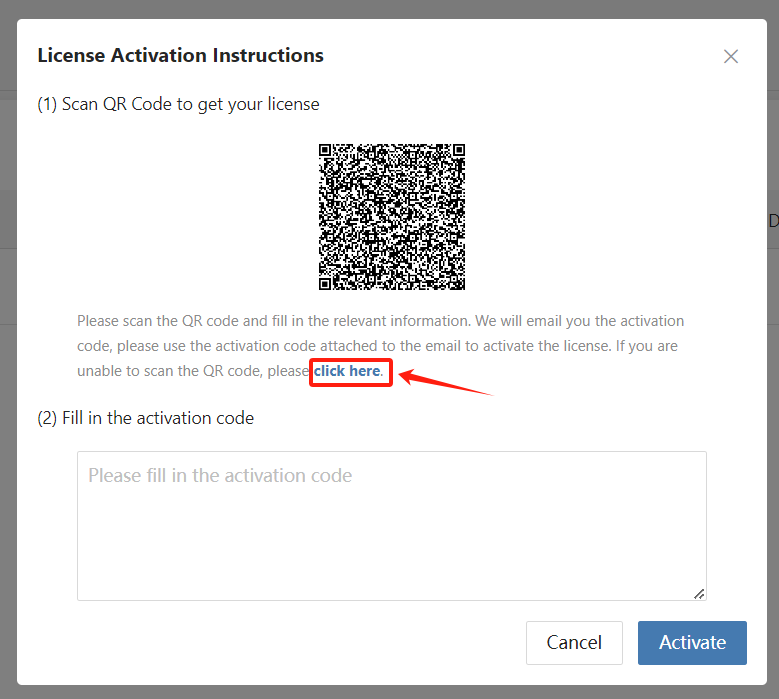Click the QR code image
The width and height of the screenshot is (779, 699).
point(391,217)
